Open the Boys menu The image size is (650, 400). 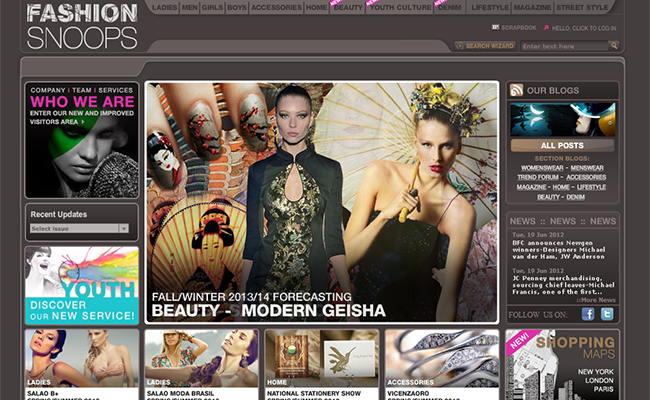click(x=237, y=7)
